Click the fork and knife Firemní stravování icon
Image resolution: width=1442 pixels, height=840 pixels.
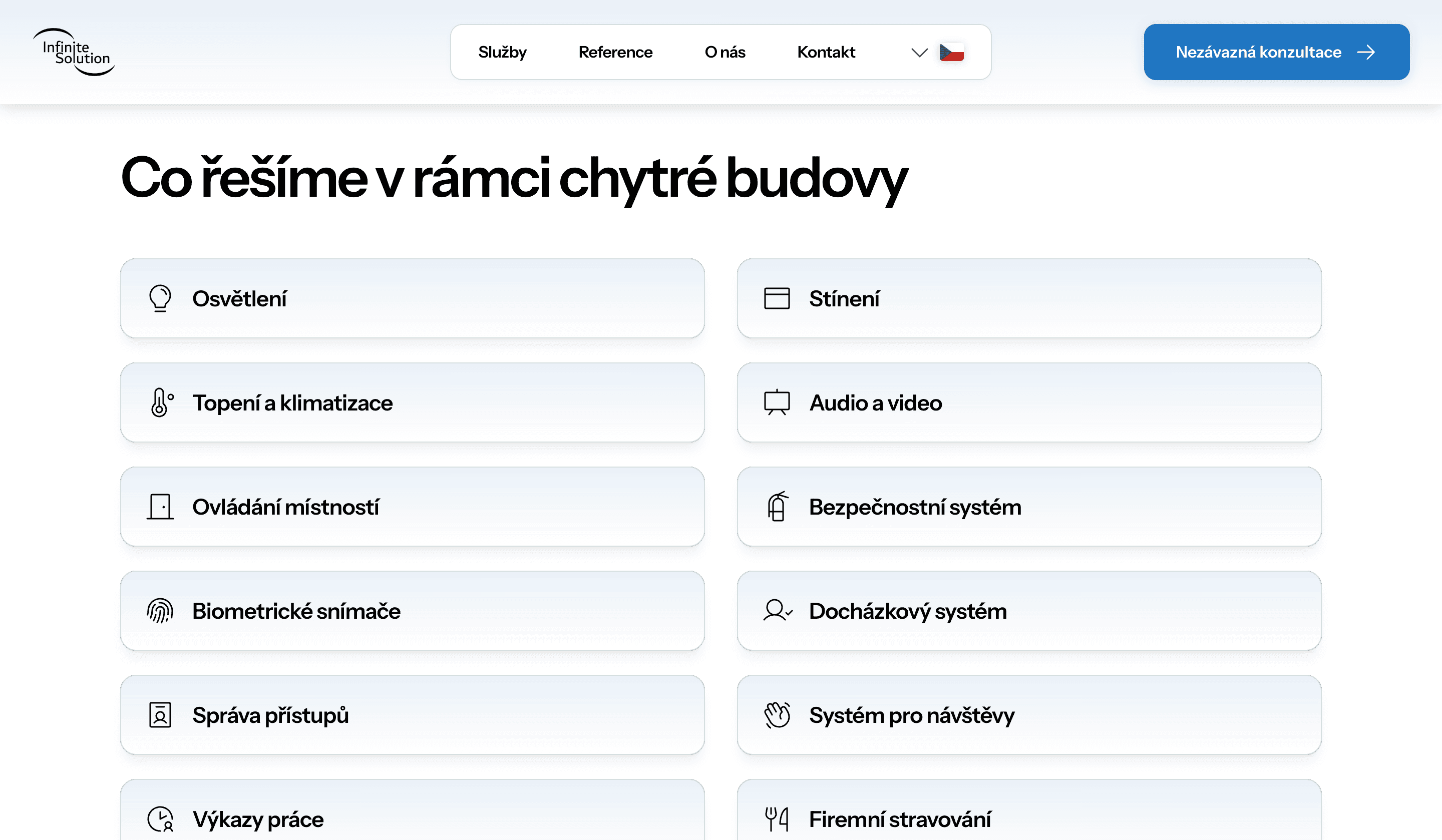pyautogui.click(x=777, y=819)
